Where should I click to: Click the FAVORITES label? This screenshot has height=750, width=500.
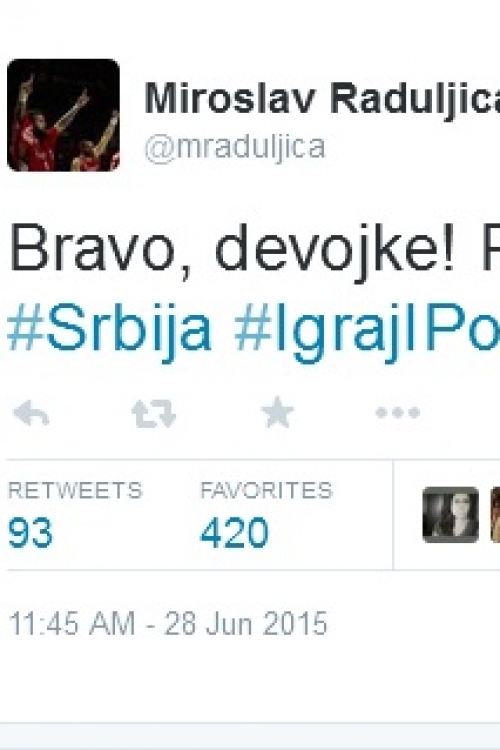[266, 490]
